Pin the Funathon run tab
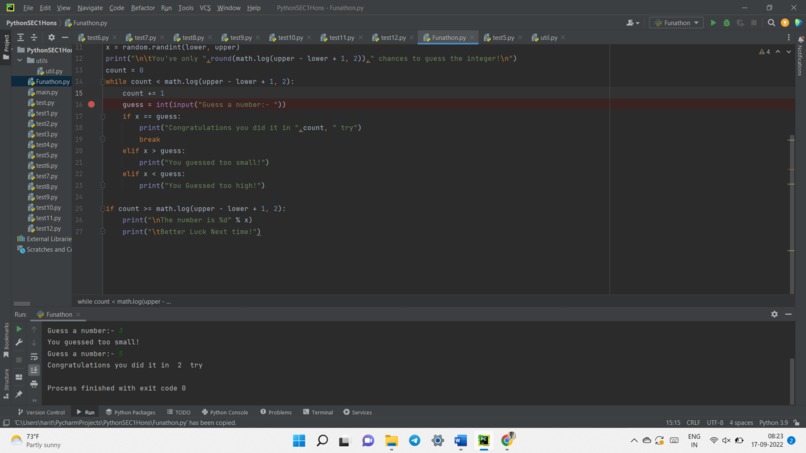 pyautogui.click(x=19, y=394)
